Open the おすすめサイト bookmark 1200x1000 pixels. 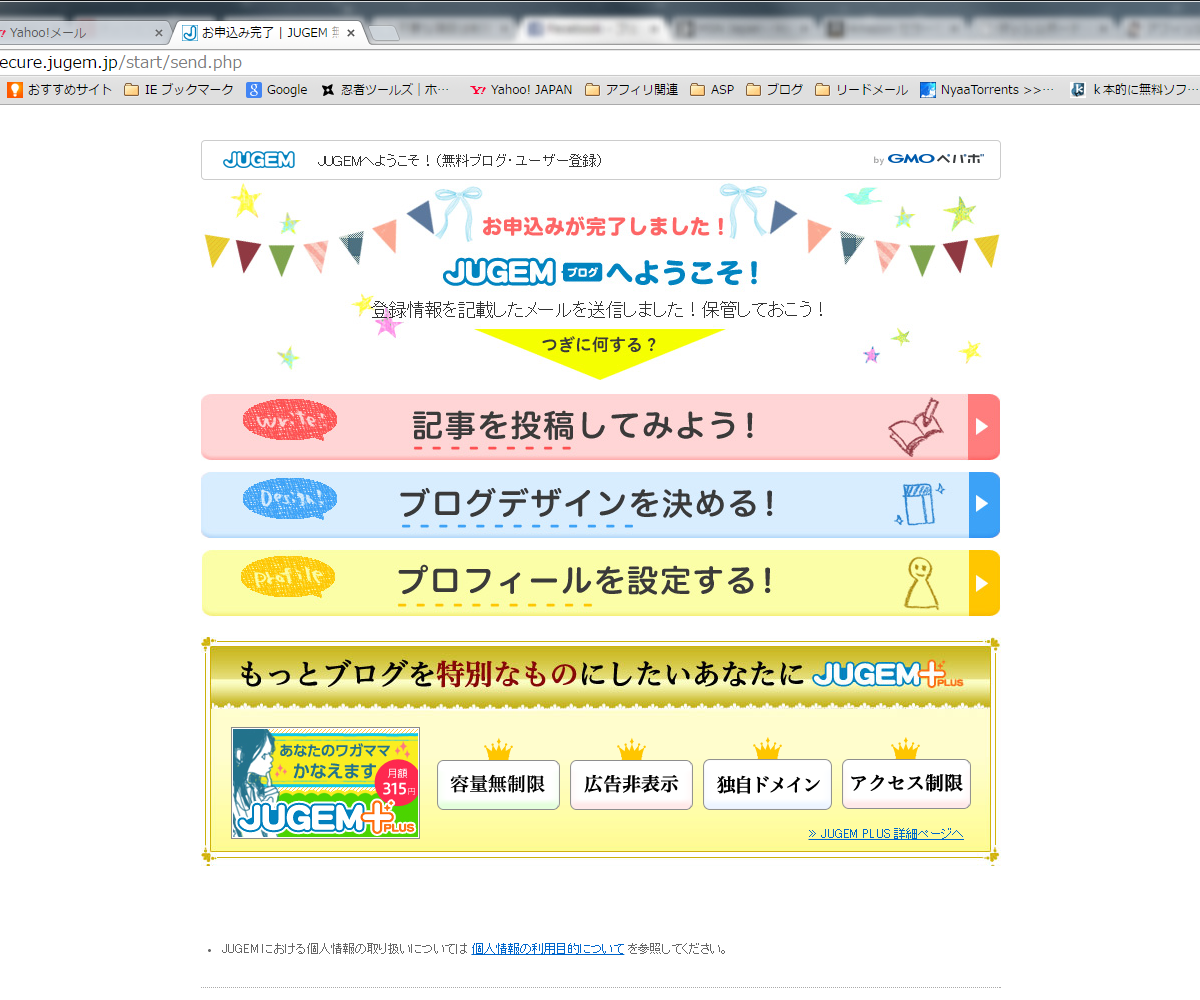[x=60, y=90]
